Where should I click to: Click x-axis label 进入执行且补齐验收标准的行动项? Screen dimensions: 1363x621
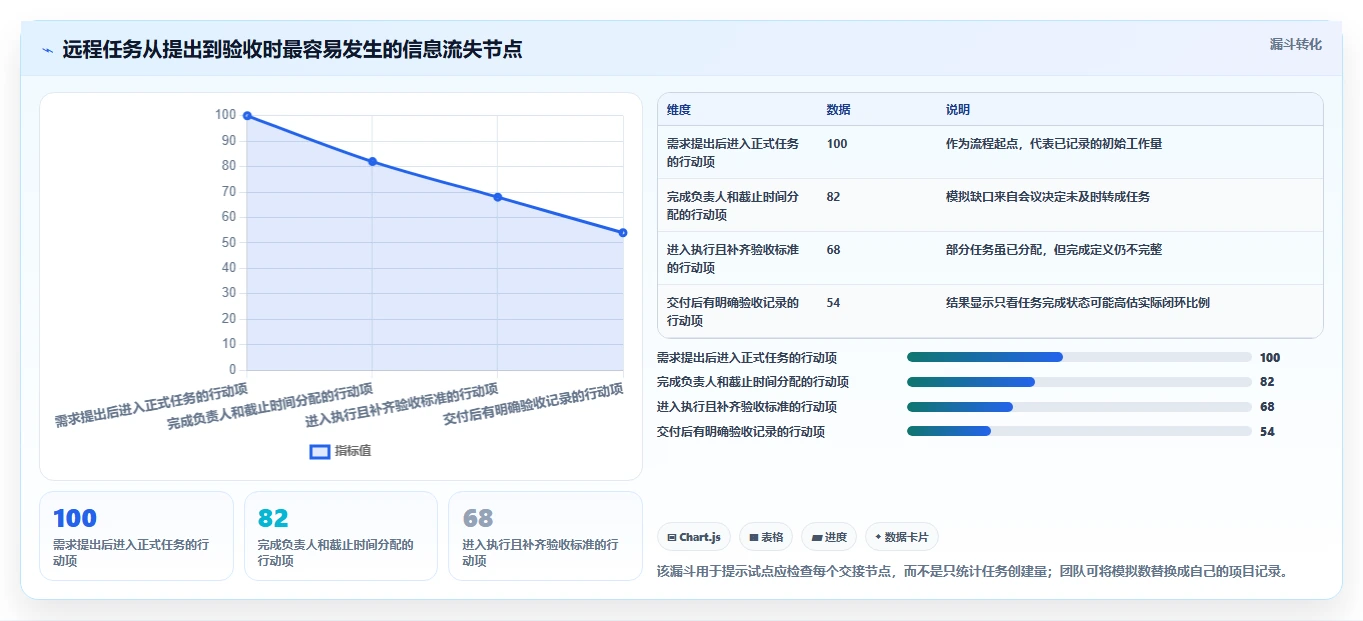coord(402,405)
